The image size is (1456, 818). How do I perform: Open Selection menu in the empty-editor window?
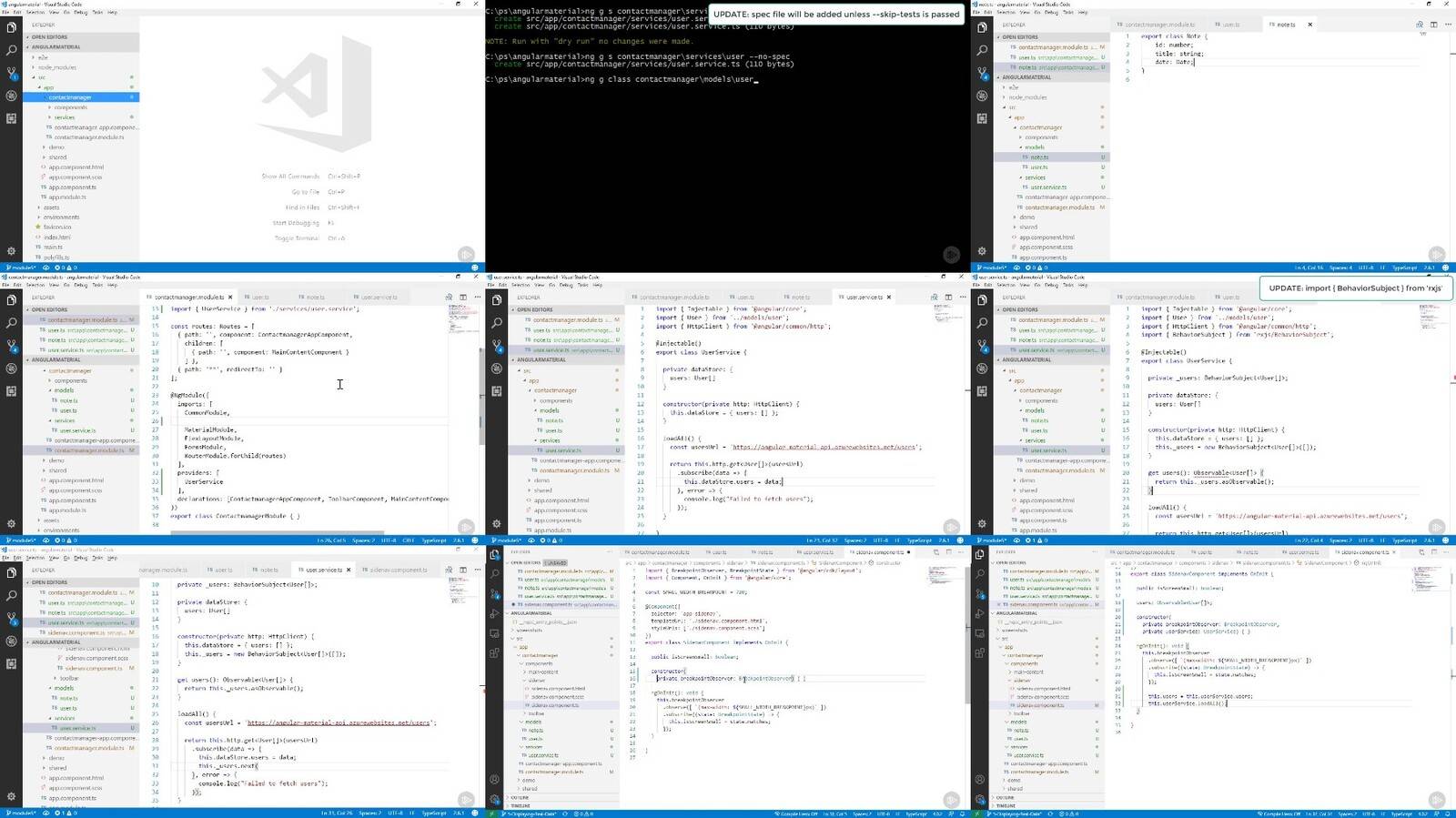35,13
